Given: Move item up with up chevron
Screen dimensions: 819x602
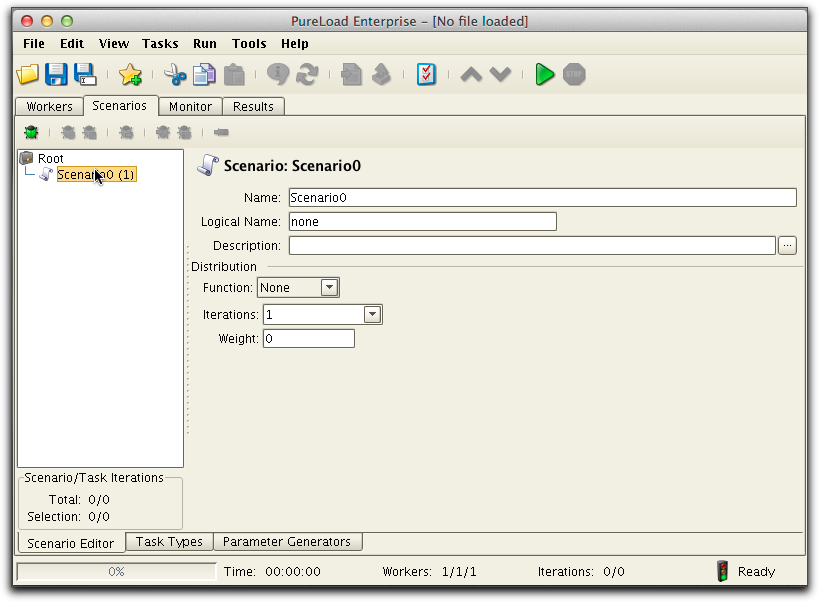Looking at the screenshot, I should coord(471,74).
